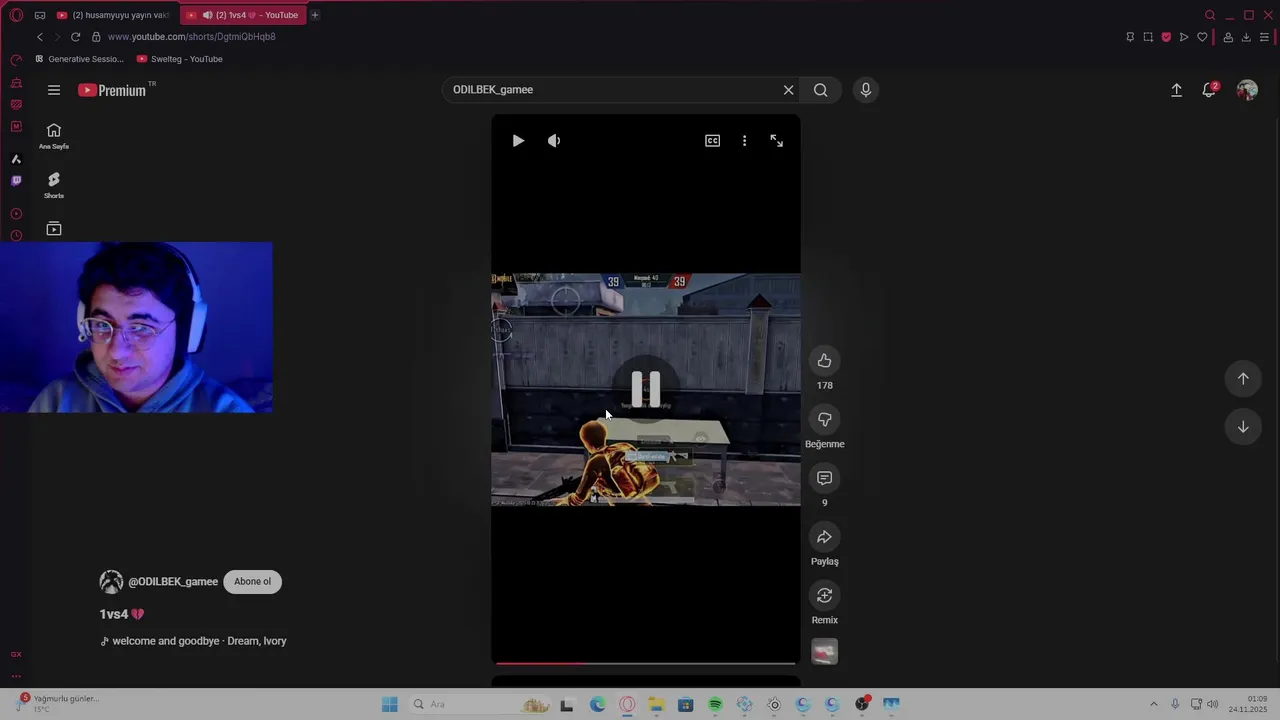Go to YouTube Premium home logo
The image size is (1280, 720).
click(x=113, y=90)
